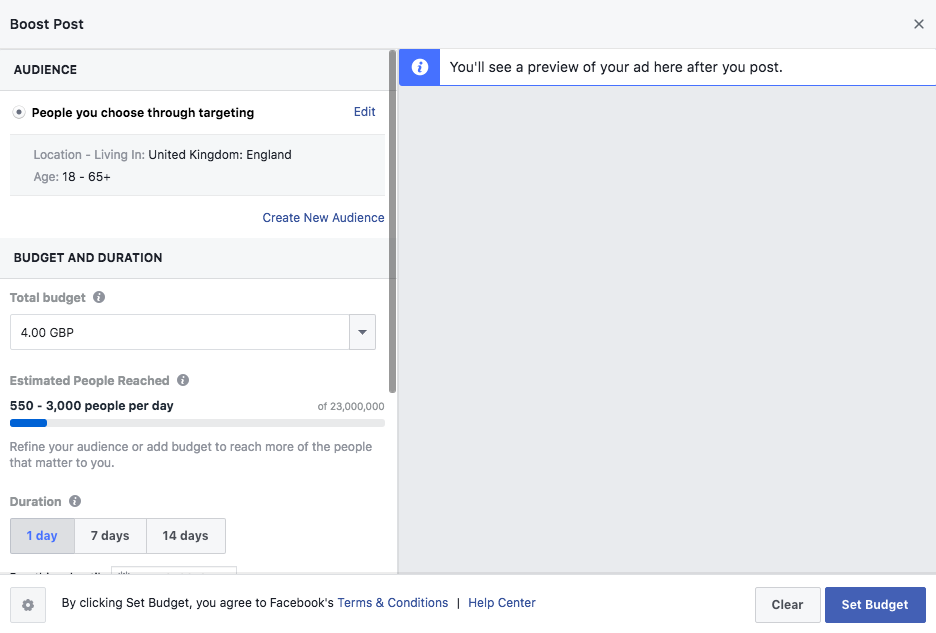Click the Estimated People Reached info icon
936x633 pixels.
point(183,380)
